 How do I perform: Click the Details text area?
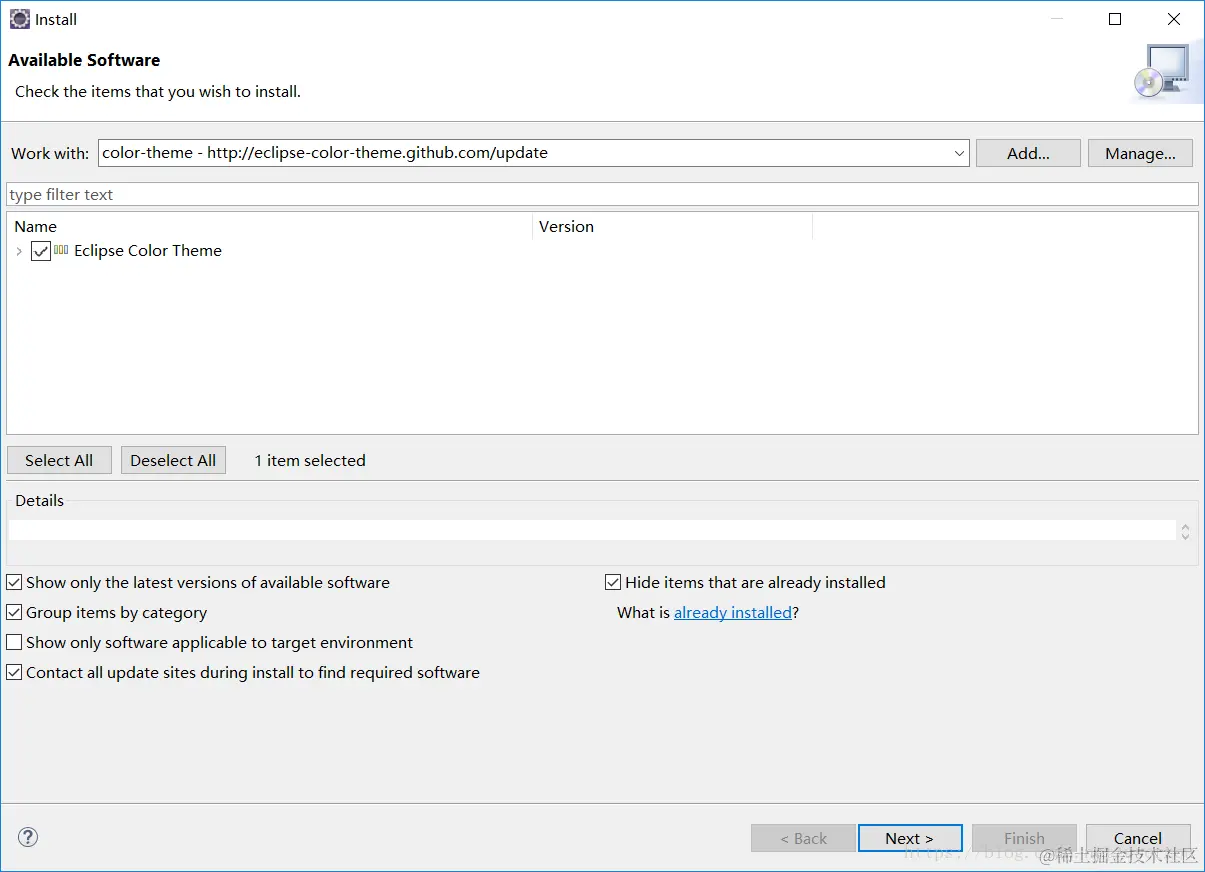click(x=592, y=530)
